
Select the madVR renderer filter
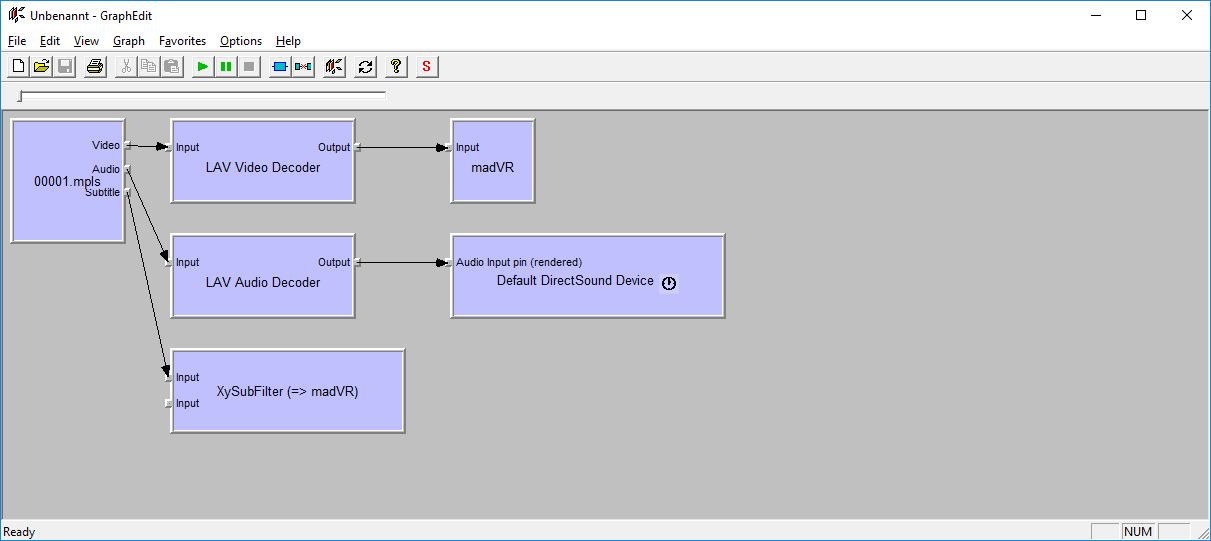pos(492,161)
